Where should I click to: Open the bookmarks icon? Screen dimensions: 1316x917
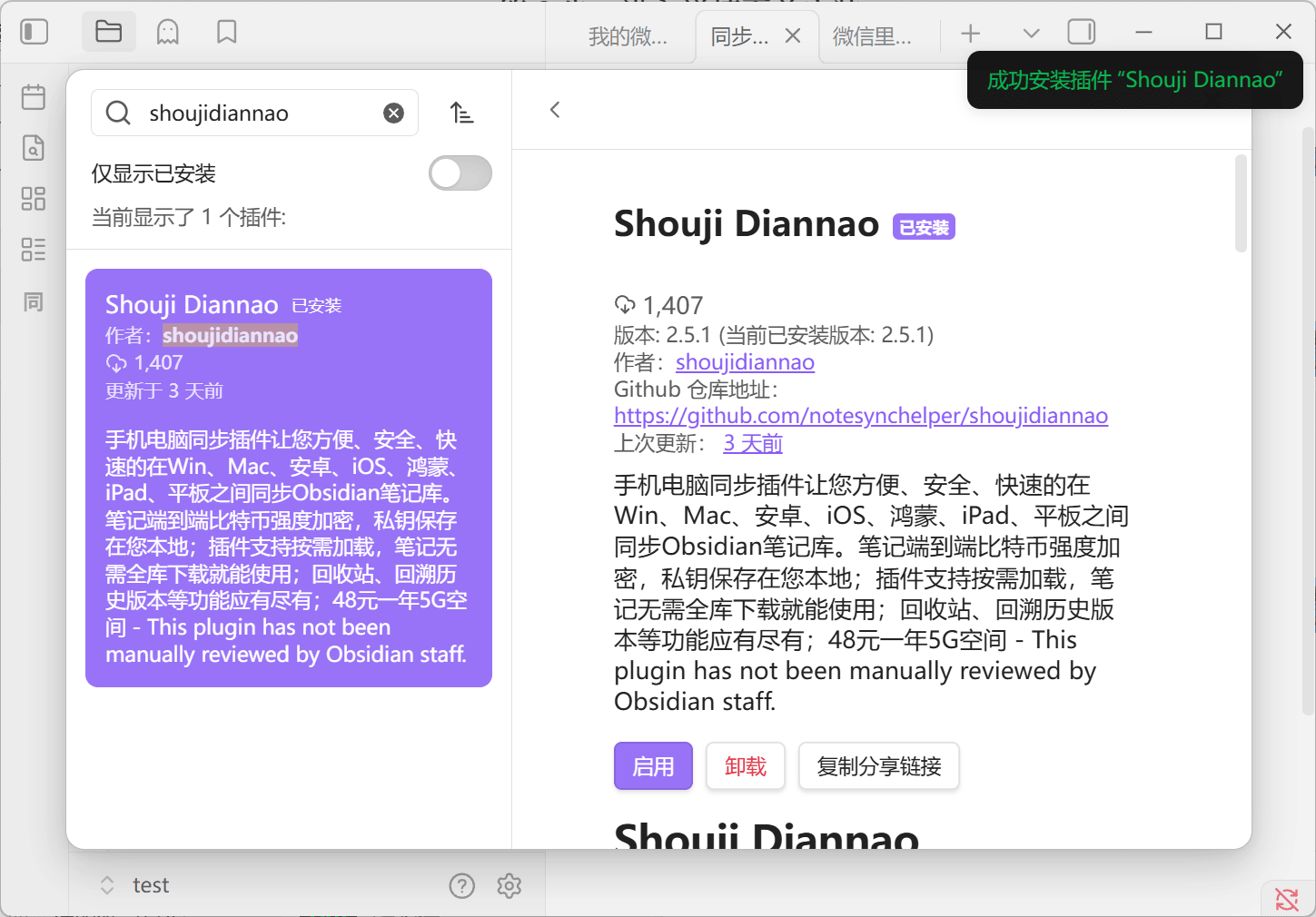[x=227, y=33]
